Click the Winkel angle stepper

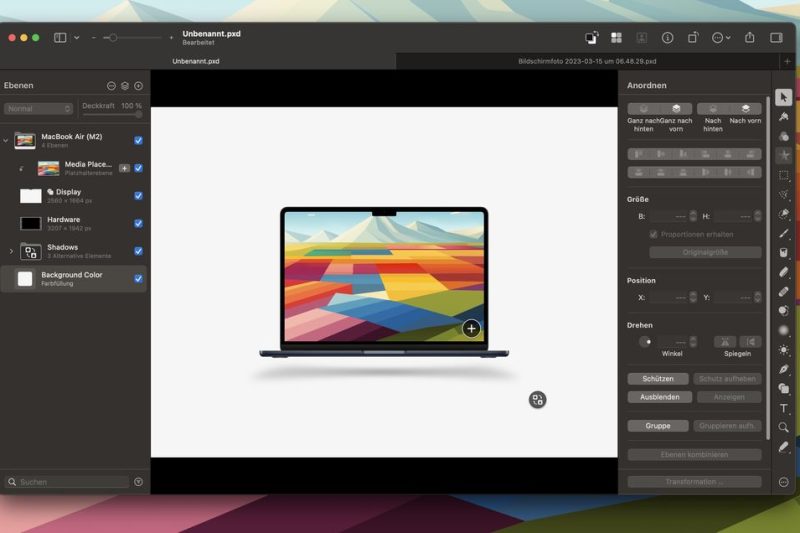pos(692,342)
